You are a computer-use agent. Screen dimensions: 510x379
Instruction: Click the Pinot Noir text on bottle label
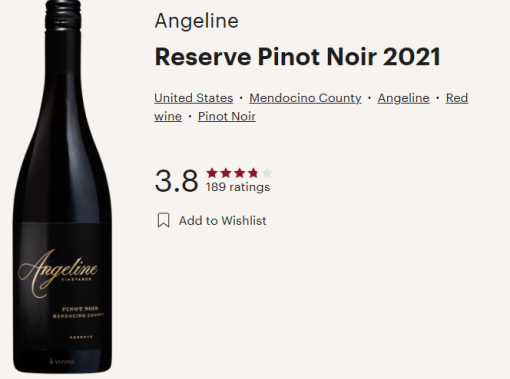point(80,309)
